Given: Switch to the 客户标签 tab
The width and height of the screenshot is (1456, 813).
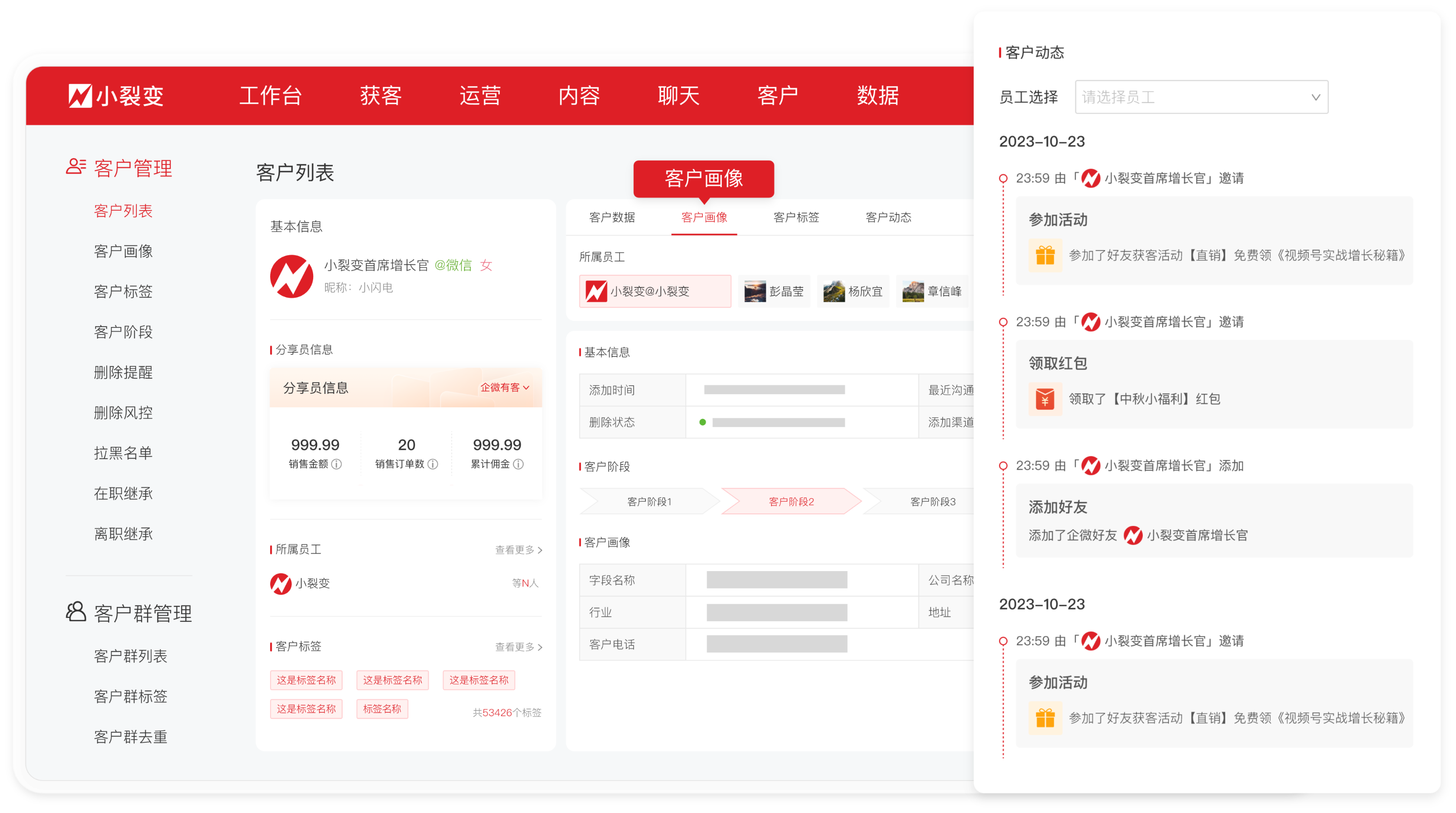Looking at the screenshot, I should pos(796,218).
